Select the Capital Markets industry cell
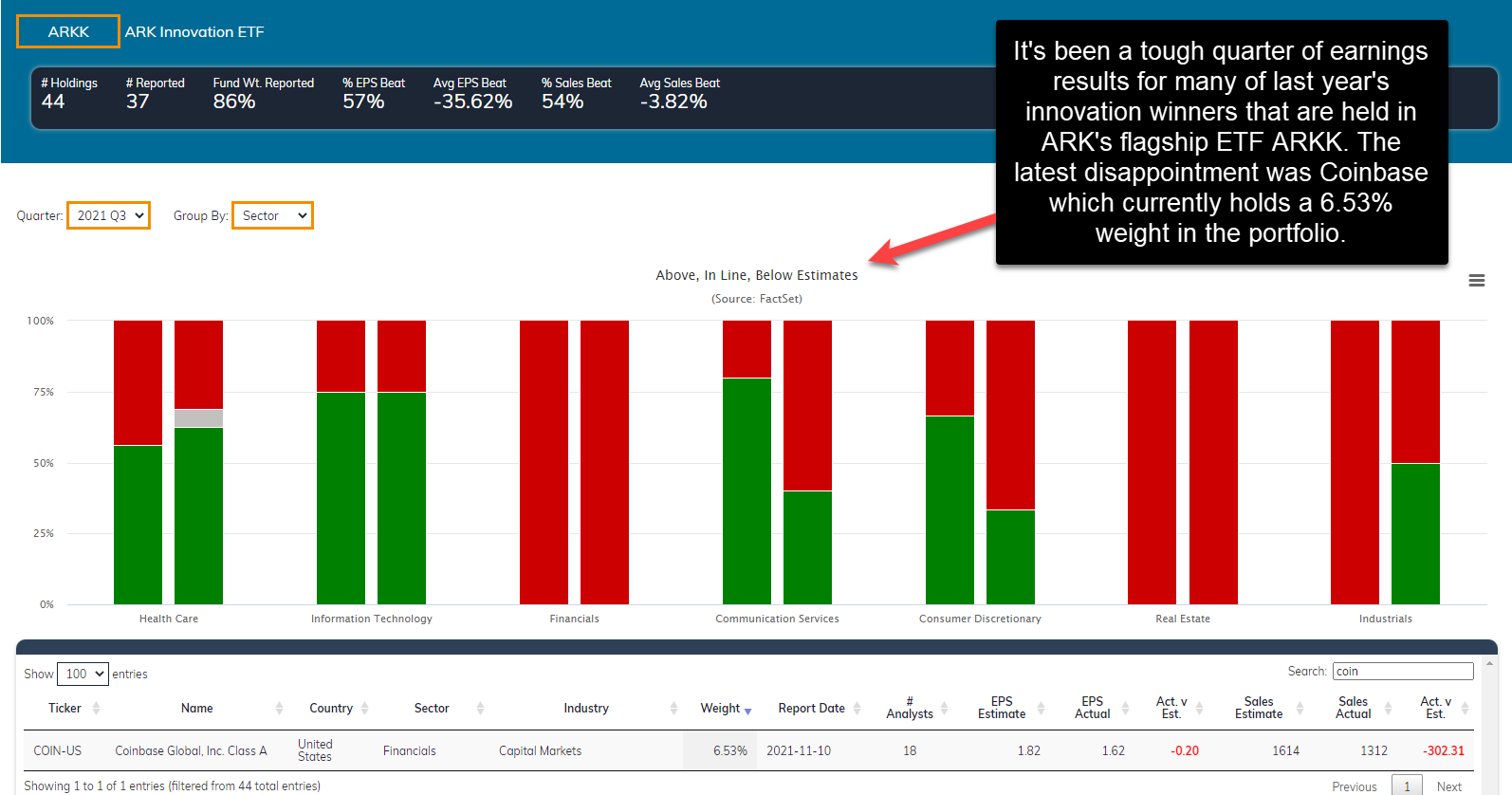Screen dimensions: 1512x795 540,750
